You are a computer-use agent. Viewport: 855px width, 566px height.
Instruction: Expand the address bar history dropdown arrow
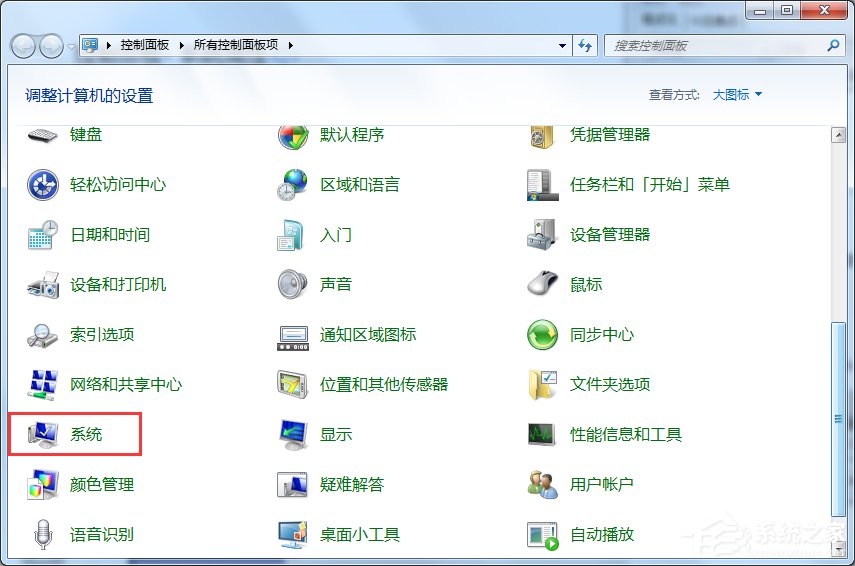(x=563, y=46)
